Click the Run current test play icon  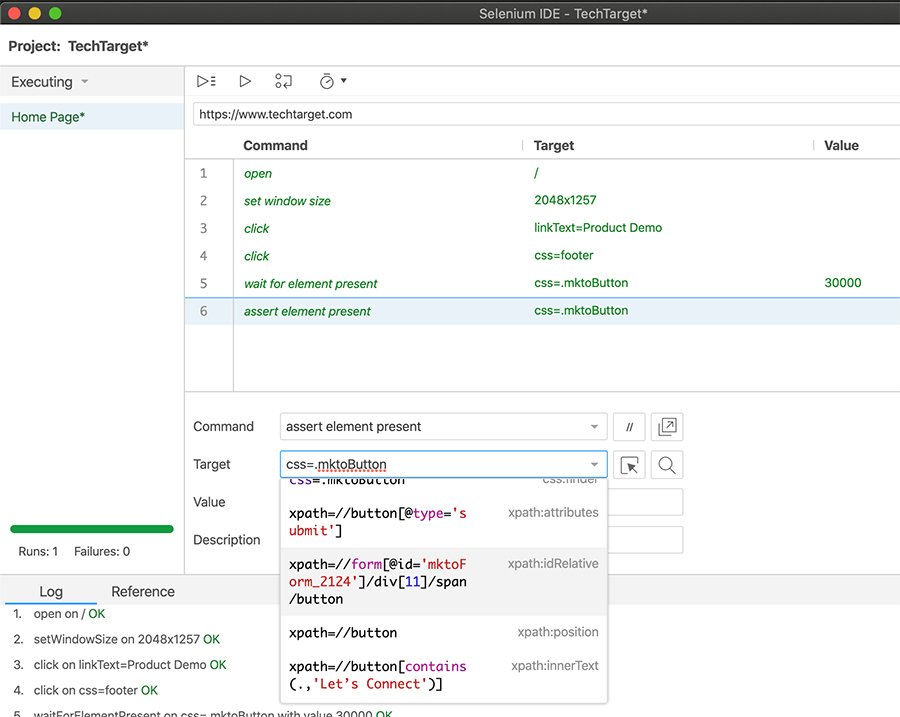click(245, 81)
